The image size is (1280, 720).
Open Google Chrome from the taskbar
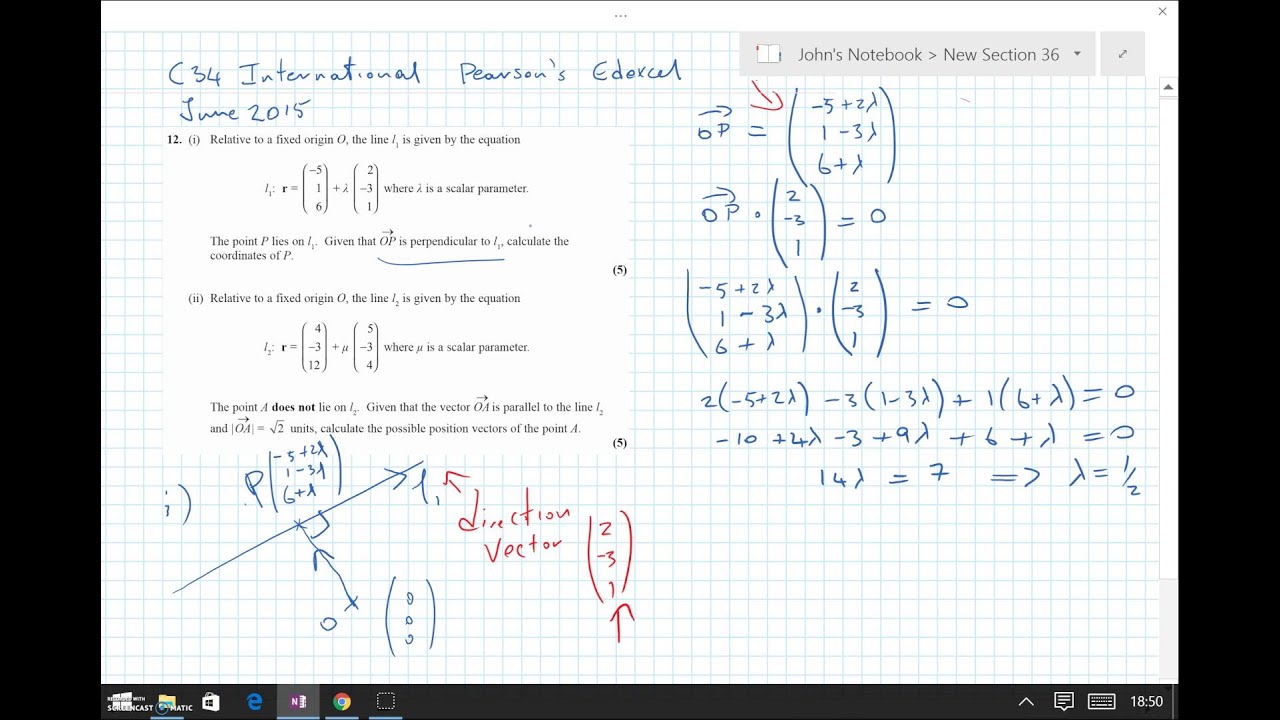pyautogui.click(x=342, y=702)
